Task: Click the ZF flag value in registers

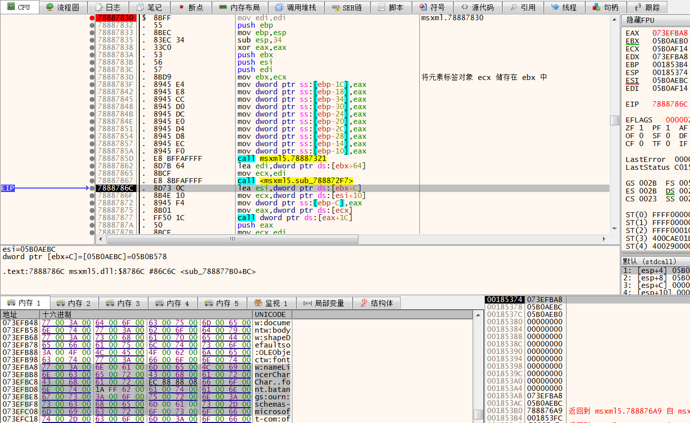Action: click(x=643, y=128)
